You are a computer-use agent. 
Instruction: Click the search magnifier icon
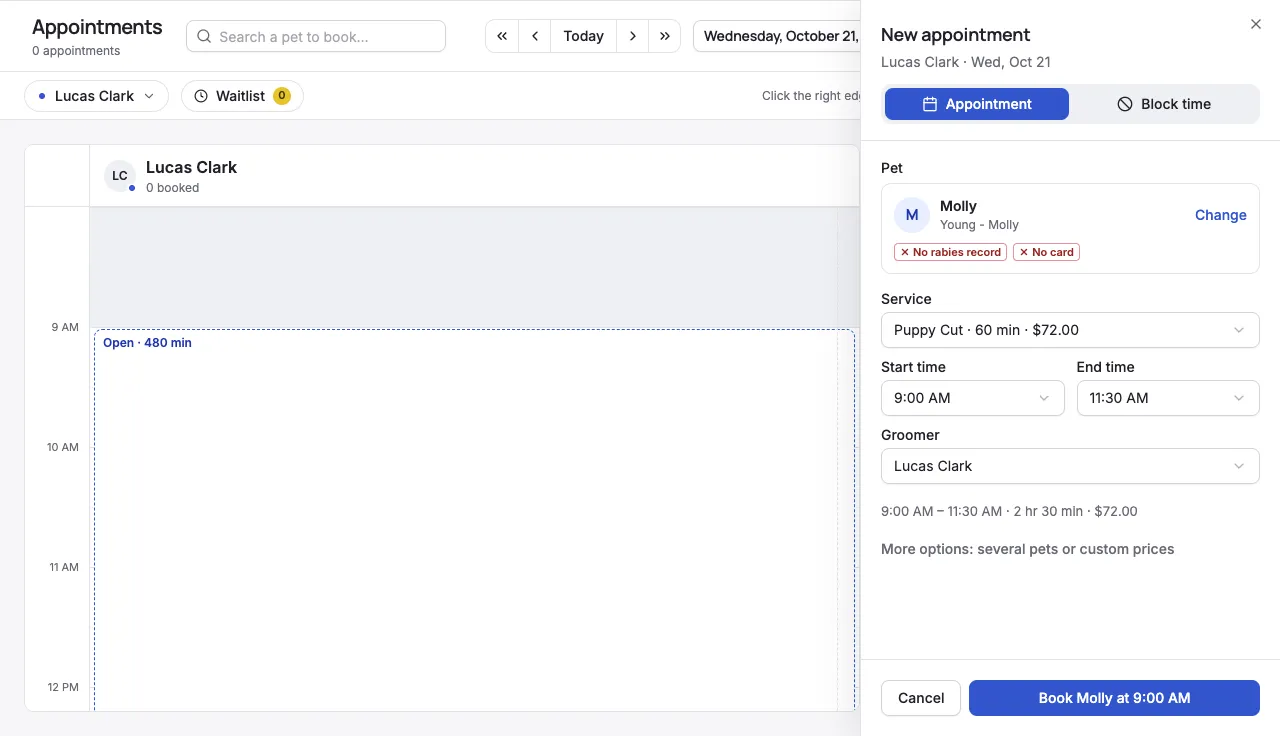pos(204,37)
